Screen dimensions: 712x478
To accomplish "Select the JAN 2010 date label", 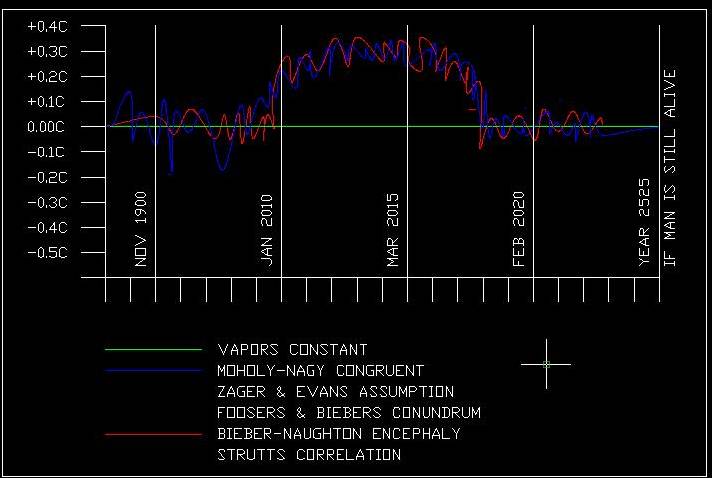I will coord(267,229).
